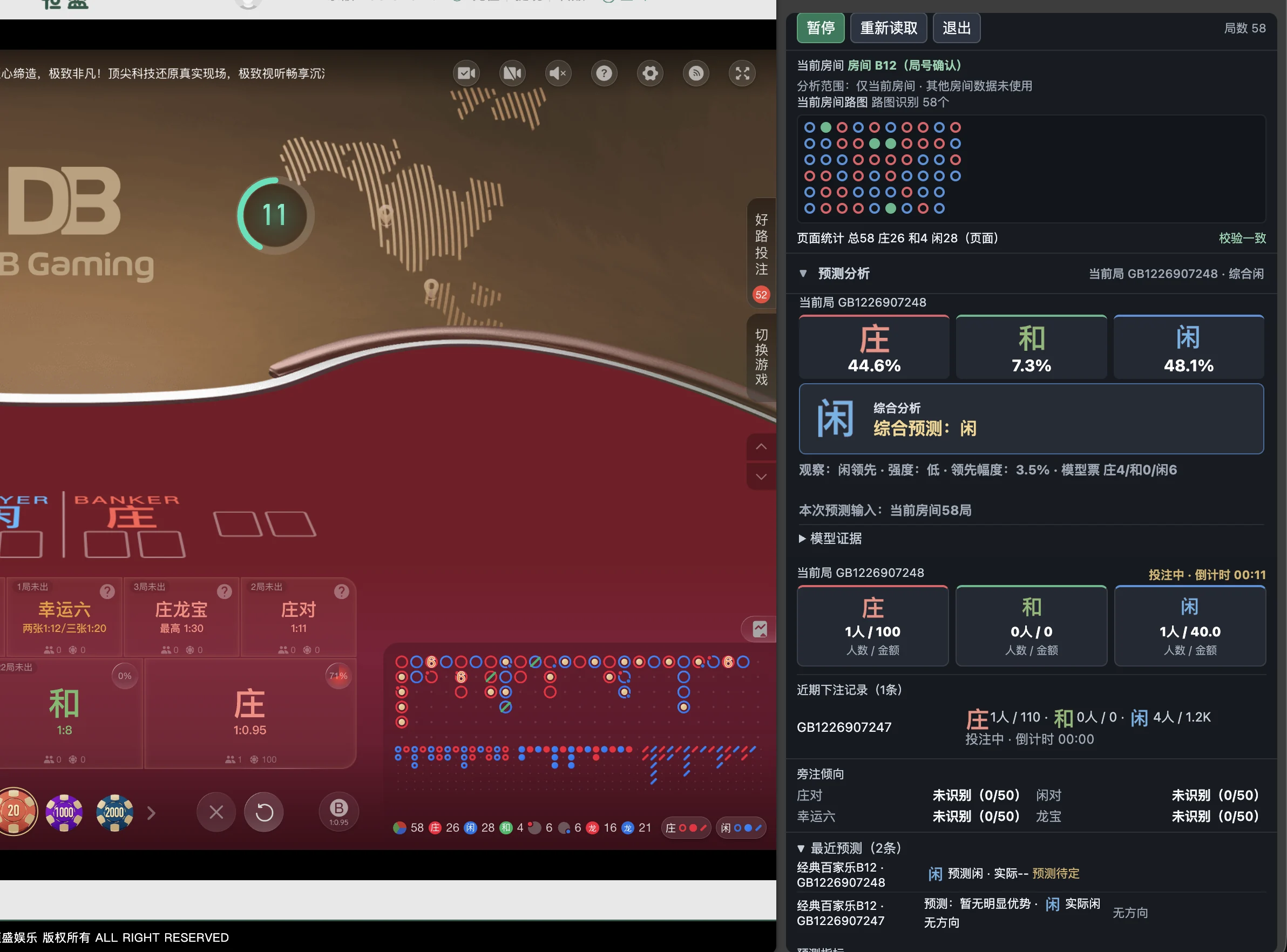This screenshot has height=952, width=1287.
Task: Click the 和 7.3% prediction card
Action: tap(1031, 347)
